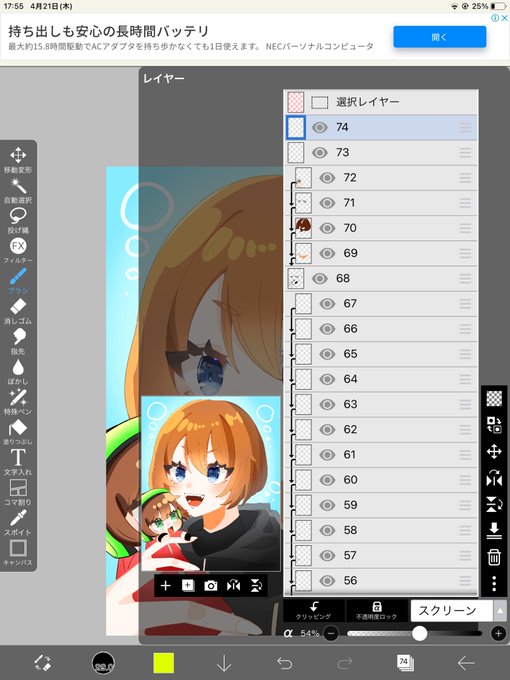
Task: Tap the reorder handle of layer 74
Action: [x=465, y=128]
